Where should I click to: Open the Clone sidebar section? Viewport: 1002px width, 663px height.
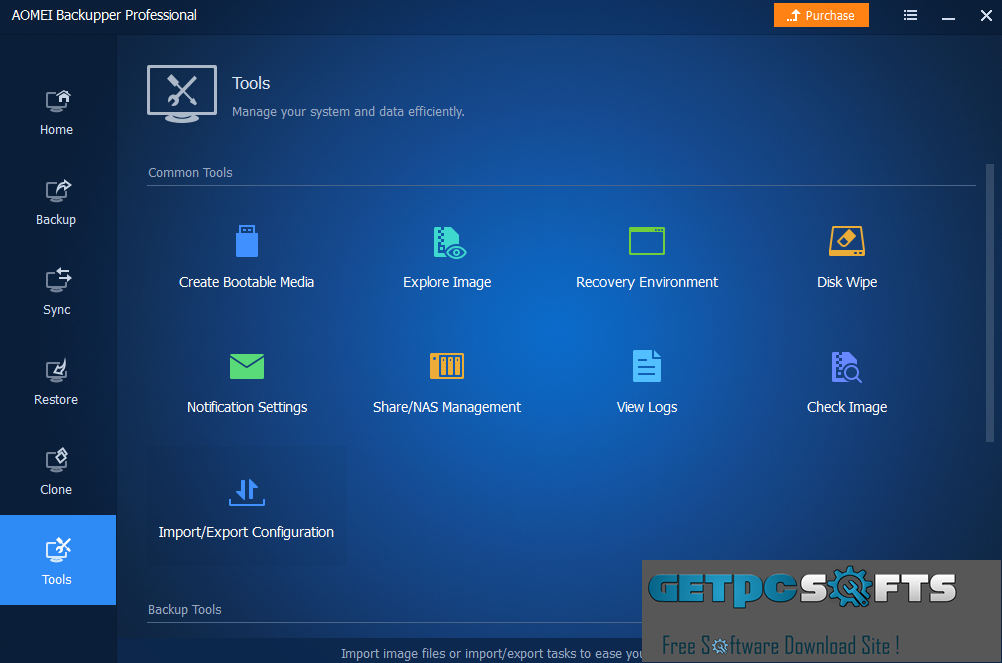[x=57, y=472]
